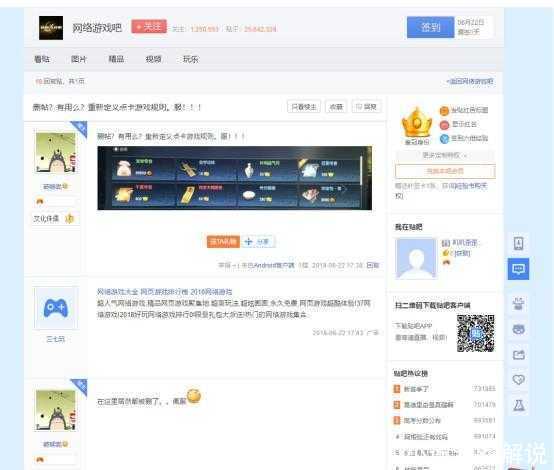This screenshot has width=554, height=470.
Task: Click the golden crown membership icon
Action: coord(417,123)
